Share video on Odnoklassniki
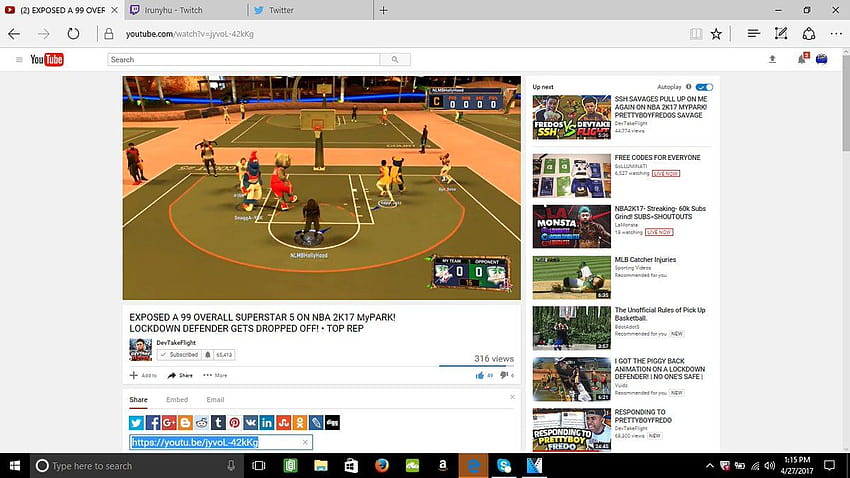The width and height of the screenshot is (850, 478). coord(300,423)
